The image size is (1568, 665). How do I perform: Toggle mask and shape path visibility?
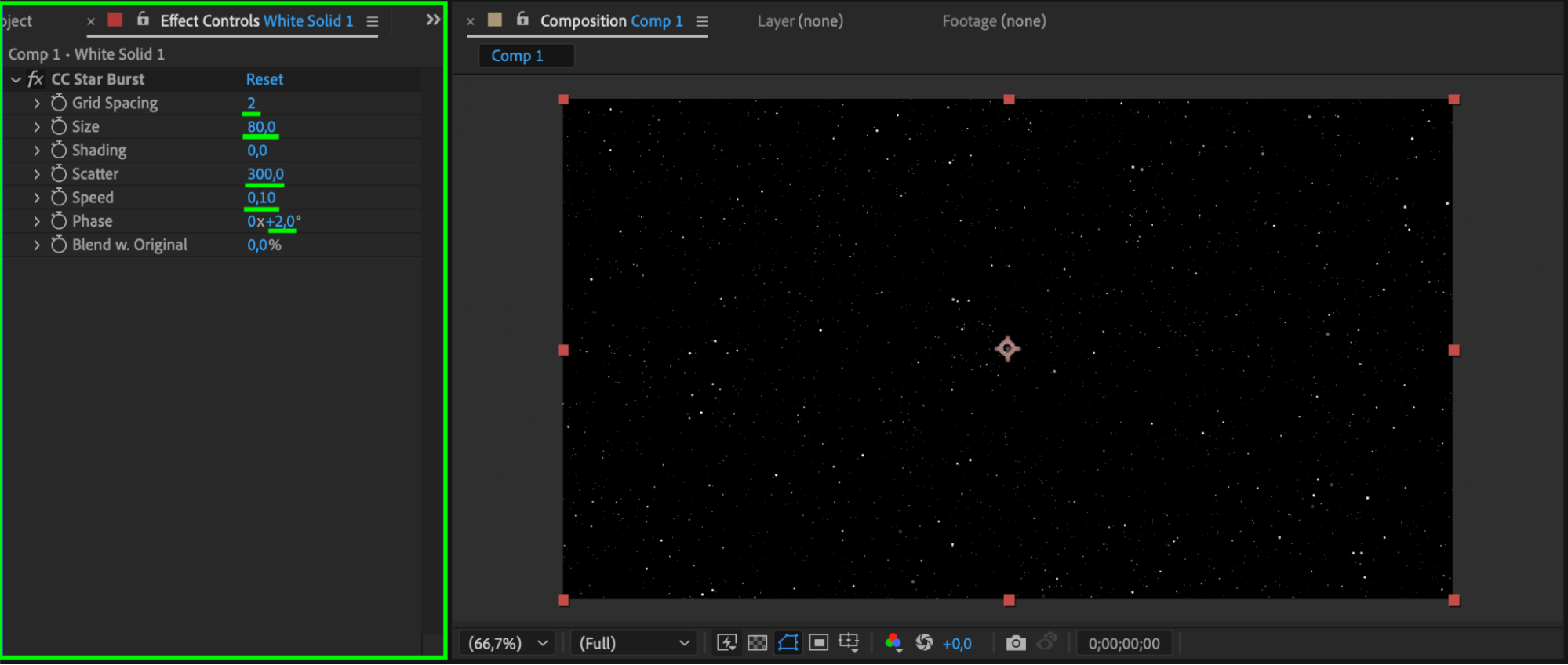pos(788,643)
